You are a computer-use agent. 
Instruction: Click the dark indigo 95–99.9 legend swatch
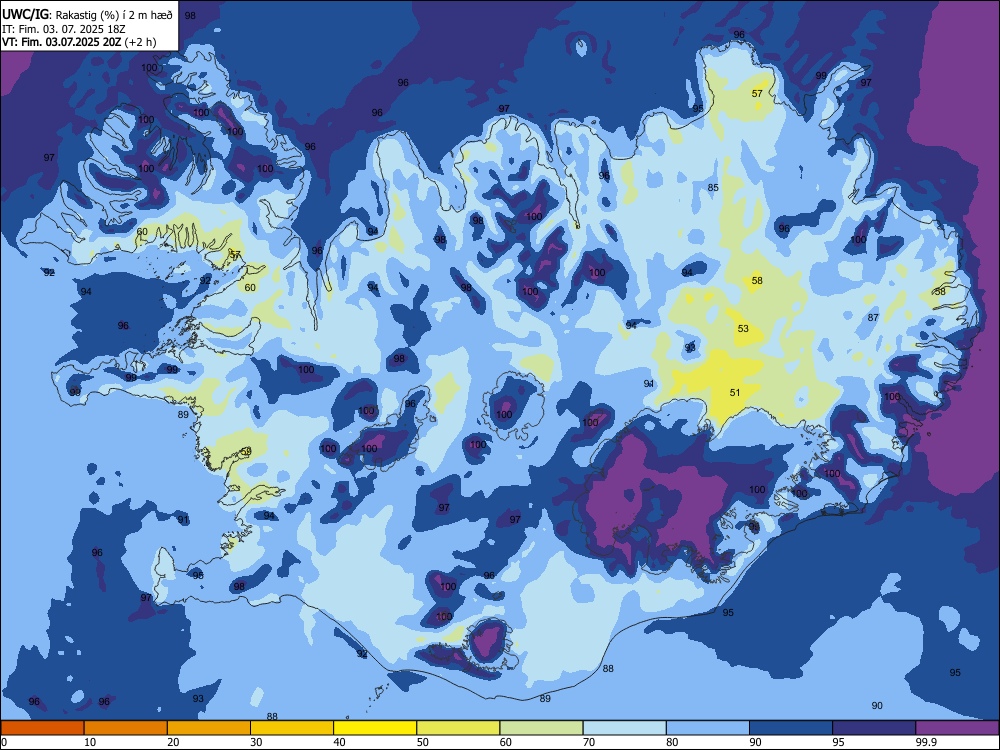pyautogui.click(x=874, y=728)
